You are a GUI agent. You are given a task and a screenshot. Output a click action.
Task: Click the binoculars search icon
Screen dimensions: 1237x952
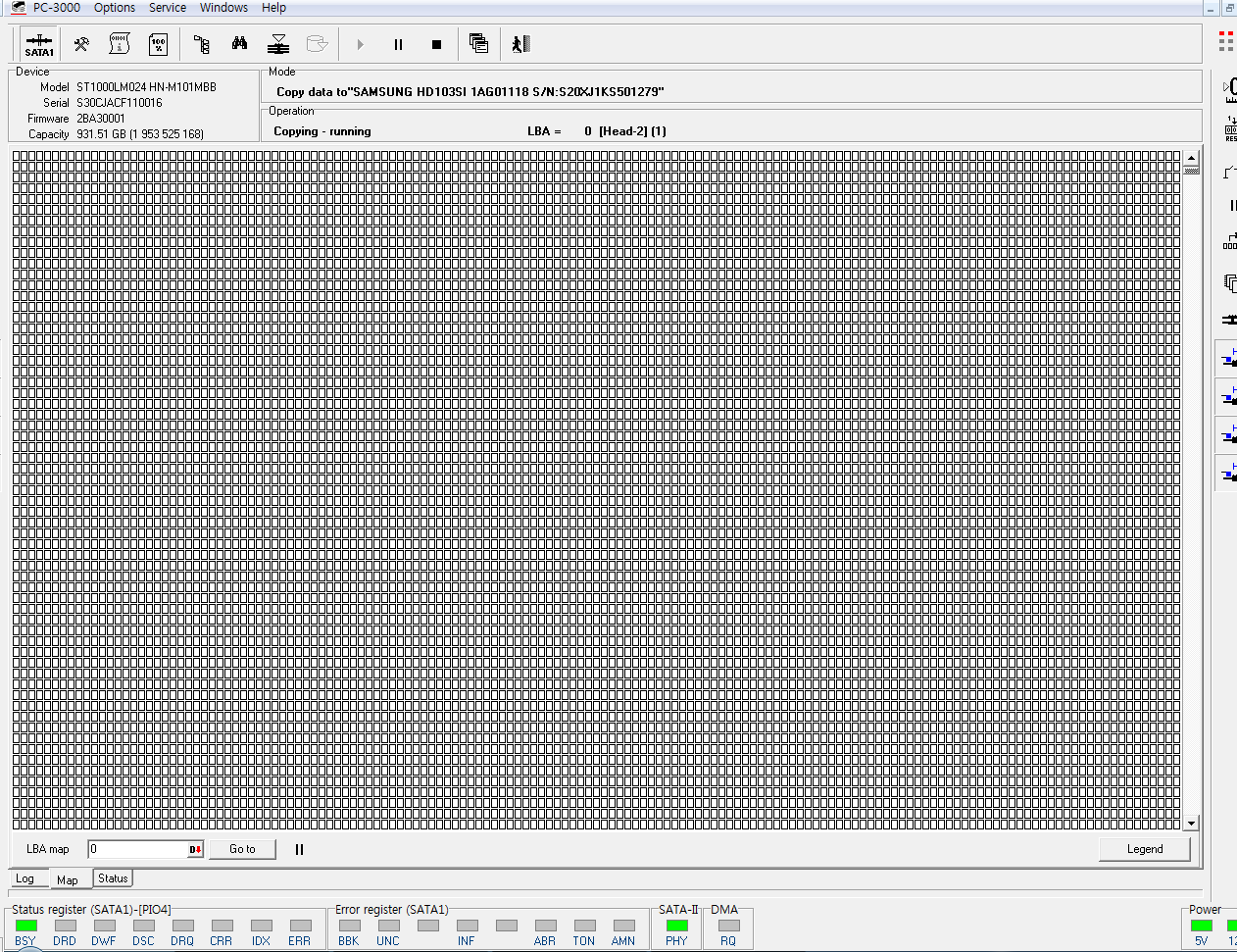click(239, 44)
